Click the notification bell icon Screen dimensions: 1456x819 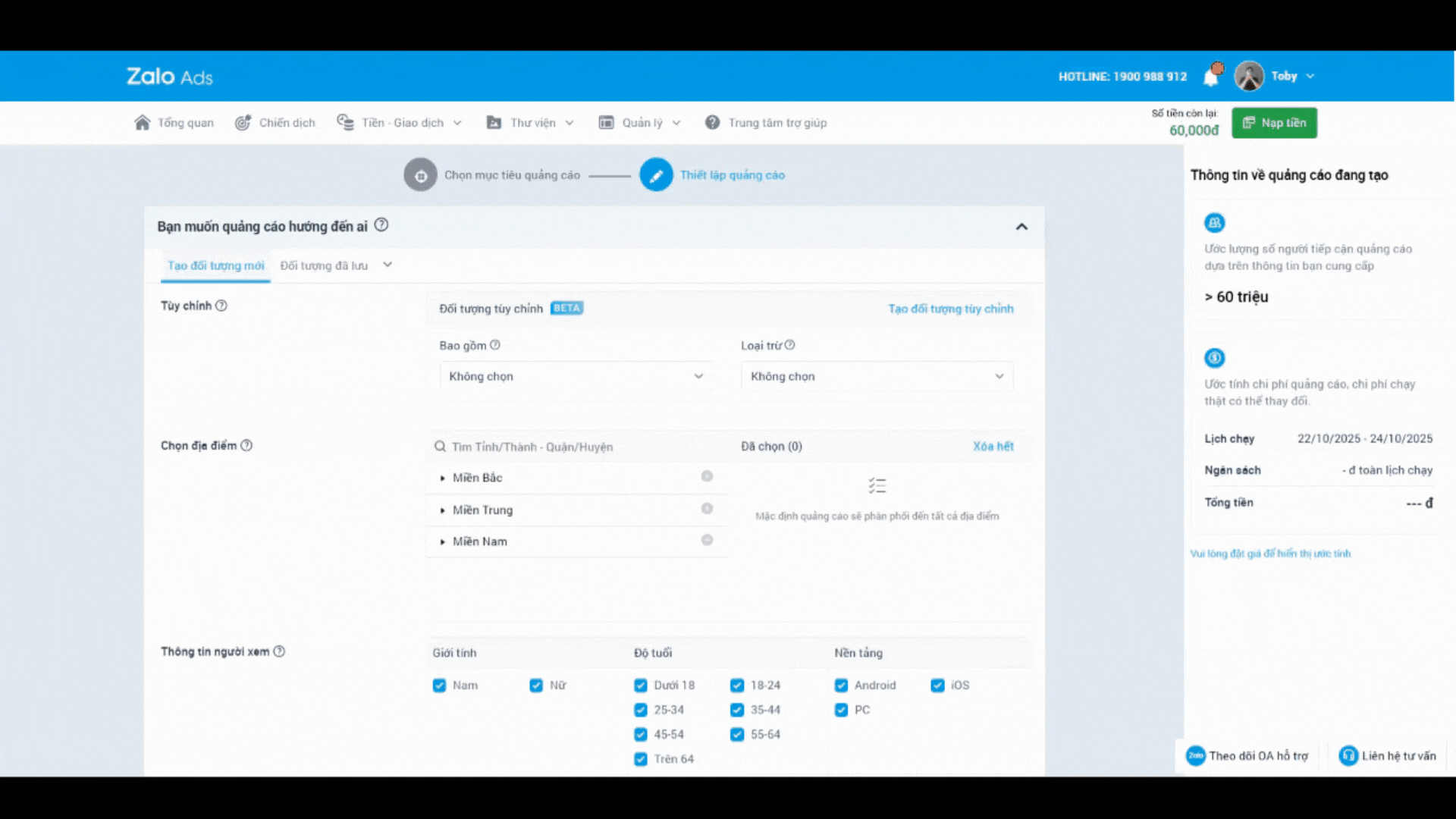pyautogui.click(x=1211, y=77)
